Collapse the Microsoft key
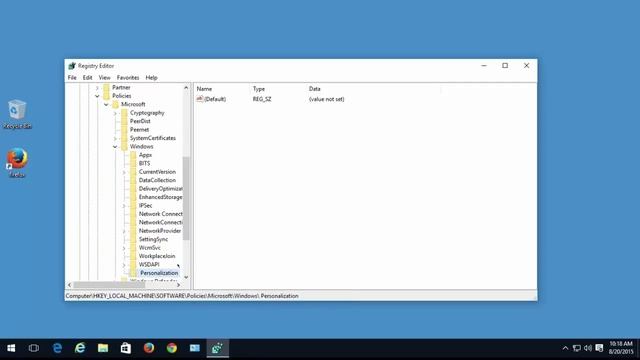 [106, 104]
